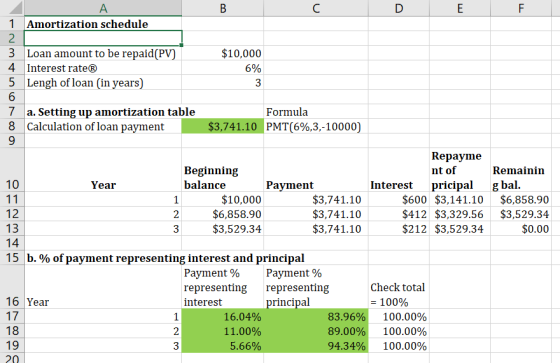Click 'a. Setting up amortization table' heading

pos(111,112)
